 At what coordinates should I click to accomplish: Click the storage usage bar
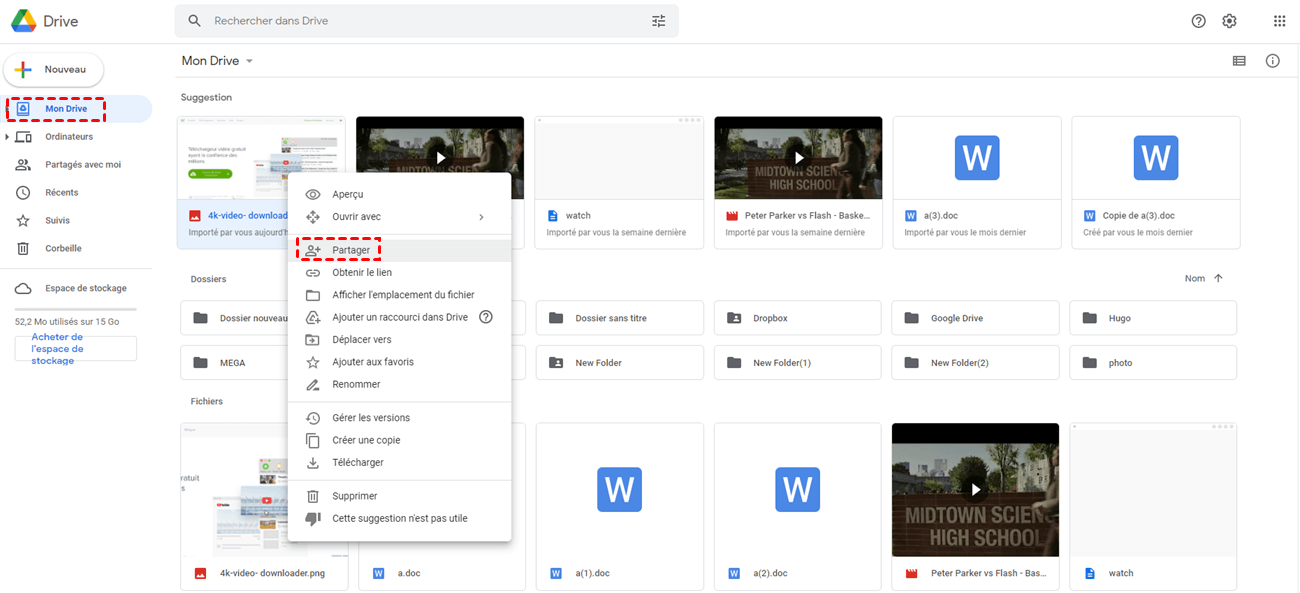point(76,309)
